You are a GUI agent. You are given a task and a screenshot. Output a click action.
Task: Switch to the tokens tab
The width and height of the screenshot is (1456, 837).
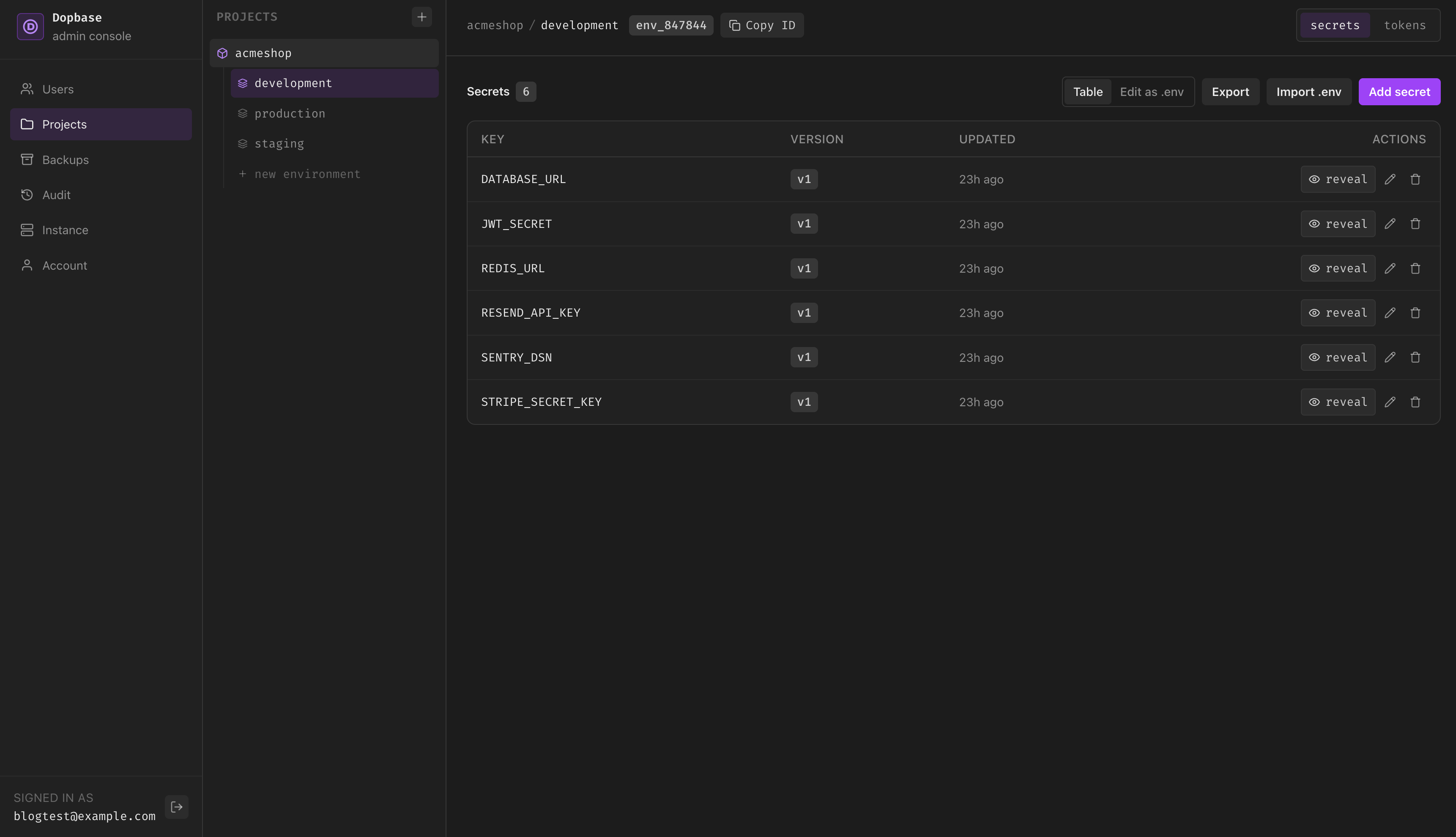pyautogui.click(x=1404, y=25)
